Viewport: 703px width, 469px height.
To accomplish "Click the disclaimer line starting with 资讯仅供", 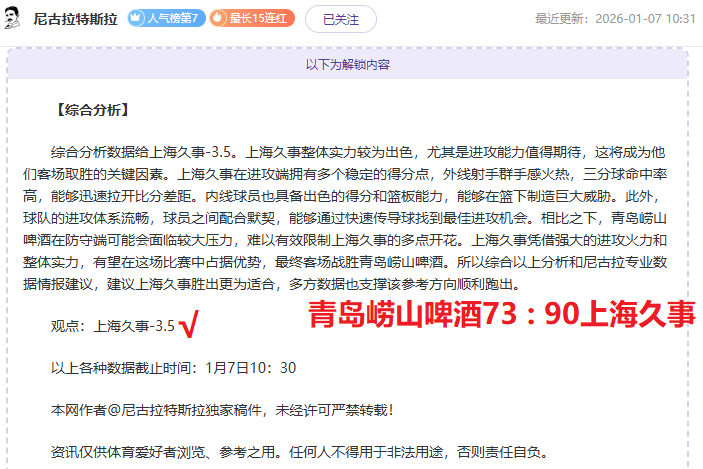I will [300, 451].
